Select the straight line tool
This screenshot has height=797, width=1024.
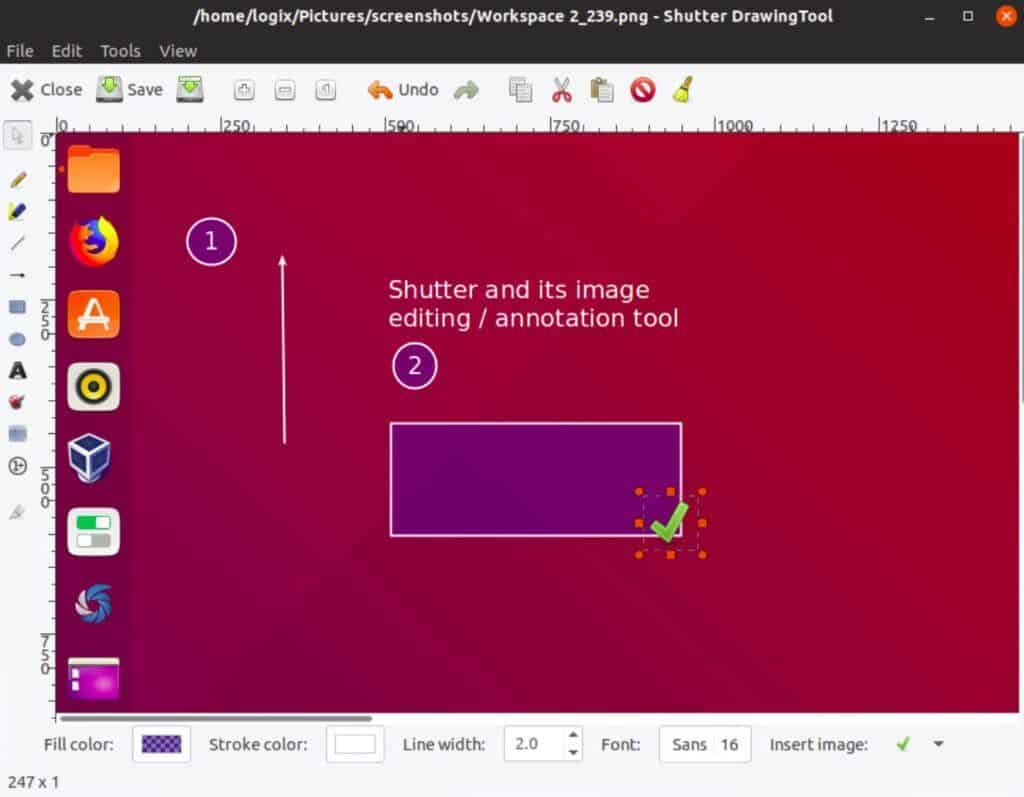coord(18,243)
